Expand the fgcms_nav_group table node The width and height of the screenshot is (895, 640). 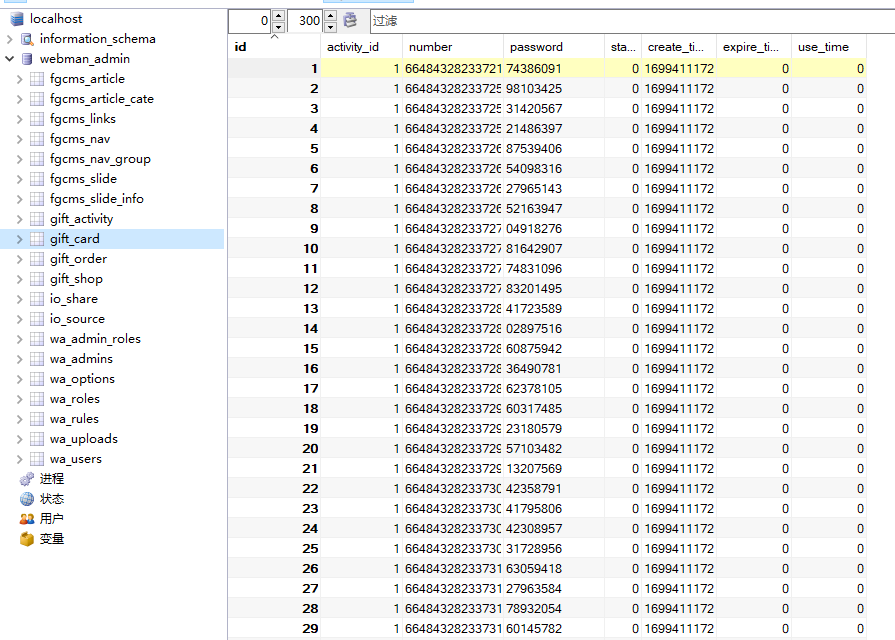point(19,159)
